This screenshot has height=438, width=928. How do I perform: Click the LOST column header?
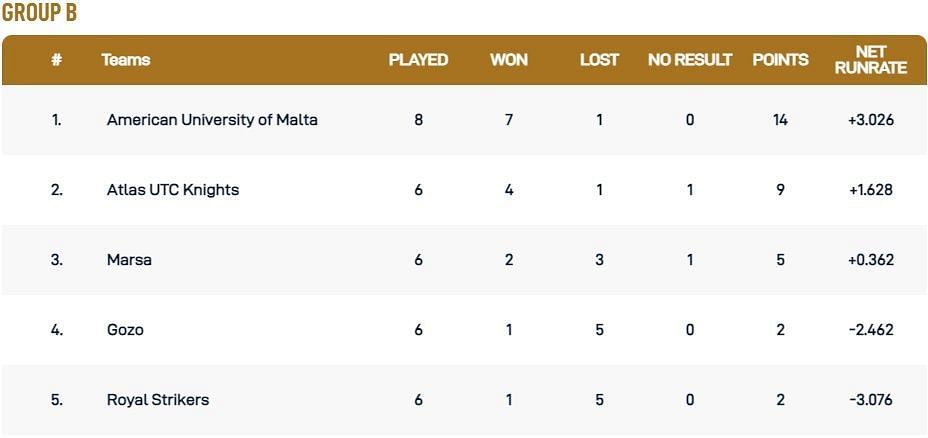point(599,60)
